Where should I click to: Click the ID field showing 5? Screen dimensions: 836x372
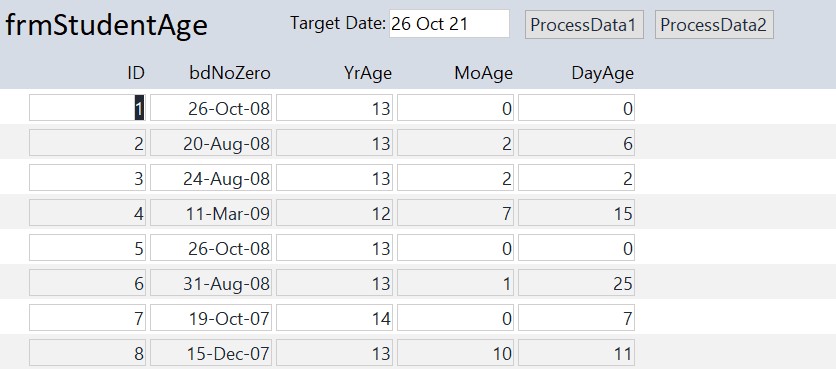point(87,248)
